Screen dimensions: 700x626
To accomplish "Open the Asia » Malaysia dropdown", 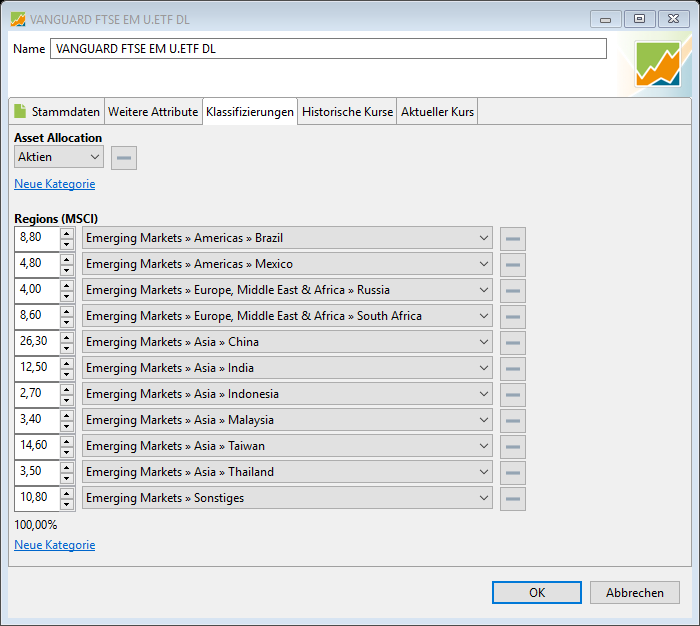I will [x=287, y=420].
